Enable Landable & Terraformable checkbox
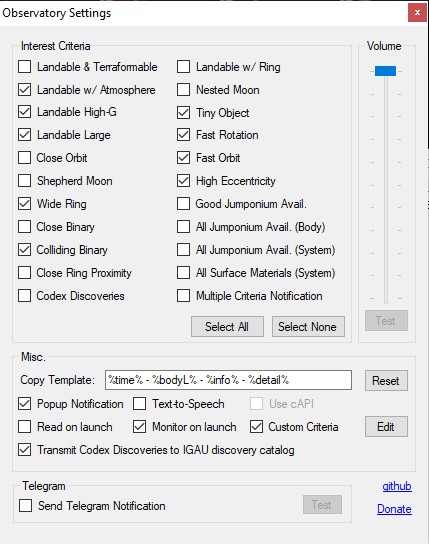Viewport: 429px width, 544px height. pyautogui.click(x=25, y=67)
